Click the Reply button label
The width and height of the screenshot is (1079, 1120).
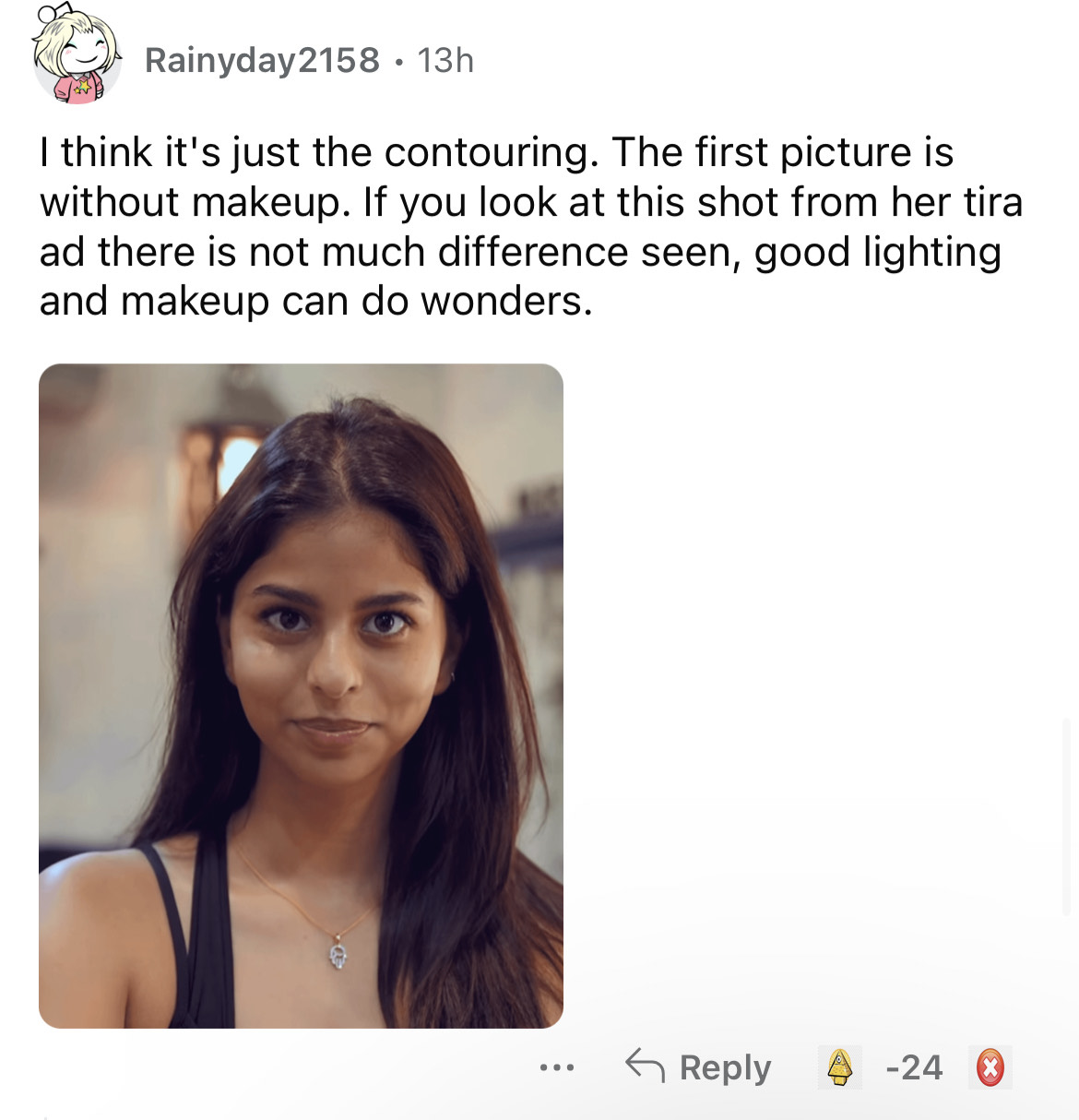tap(725, 1067)
